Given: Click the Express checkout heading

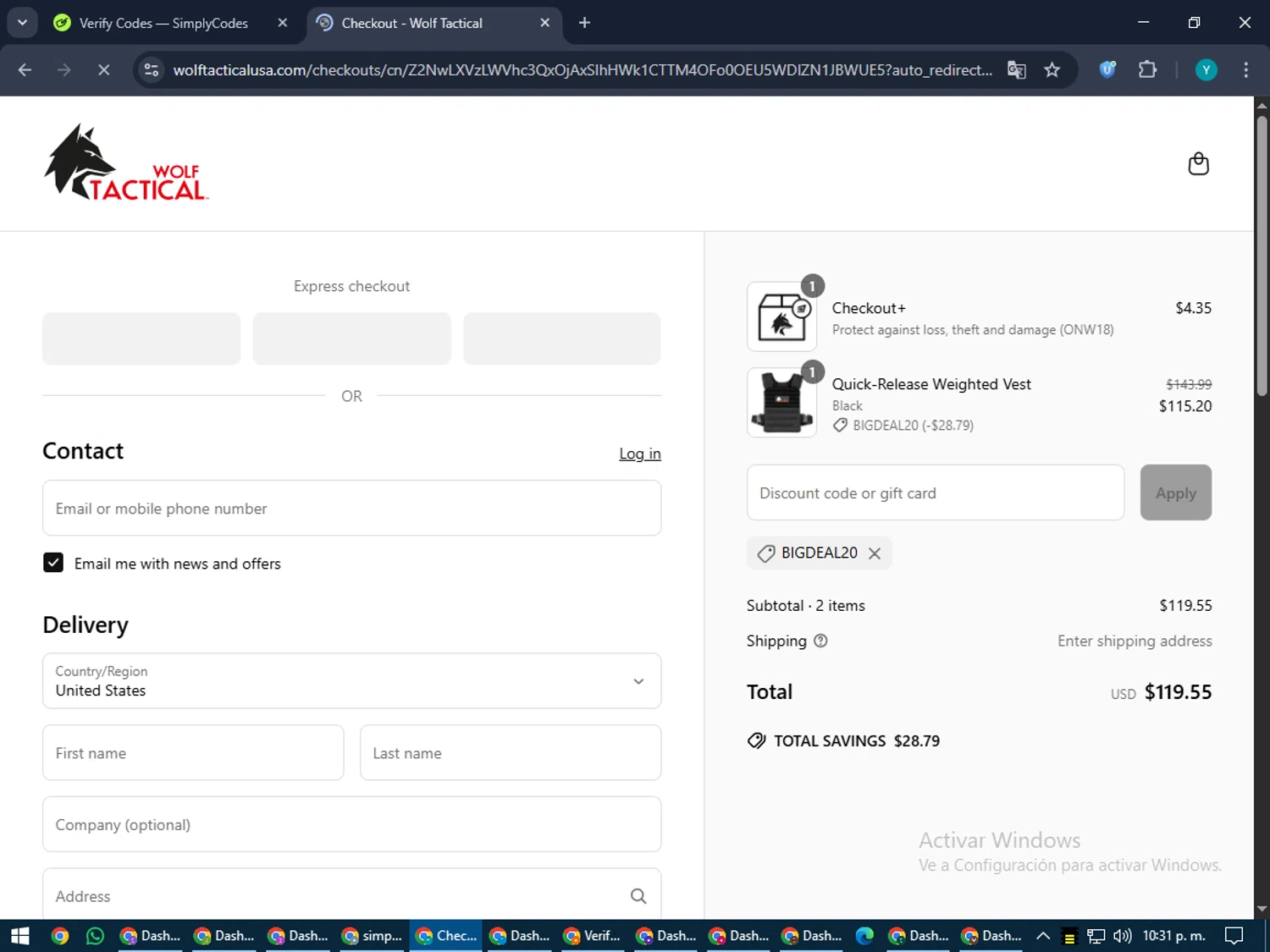Looking at the screenshot, I should pos(351,286).
